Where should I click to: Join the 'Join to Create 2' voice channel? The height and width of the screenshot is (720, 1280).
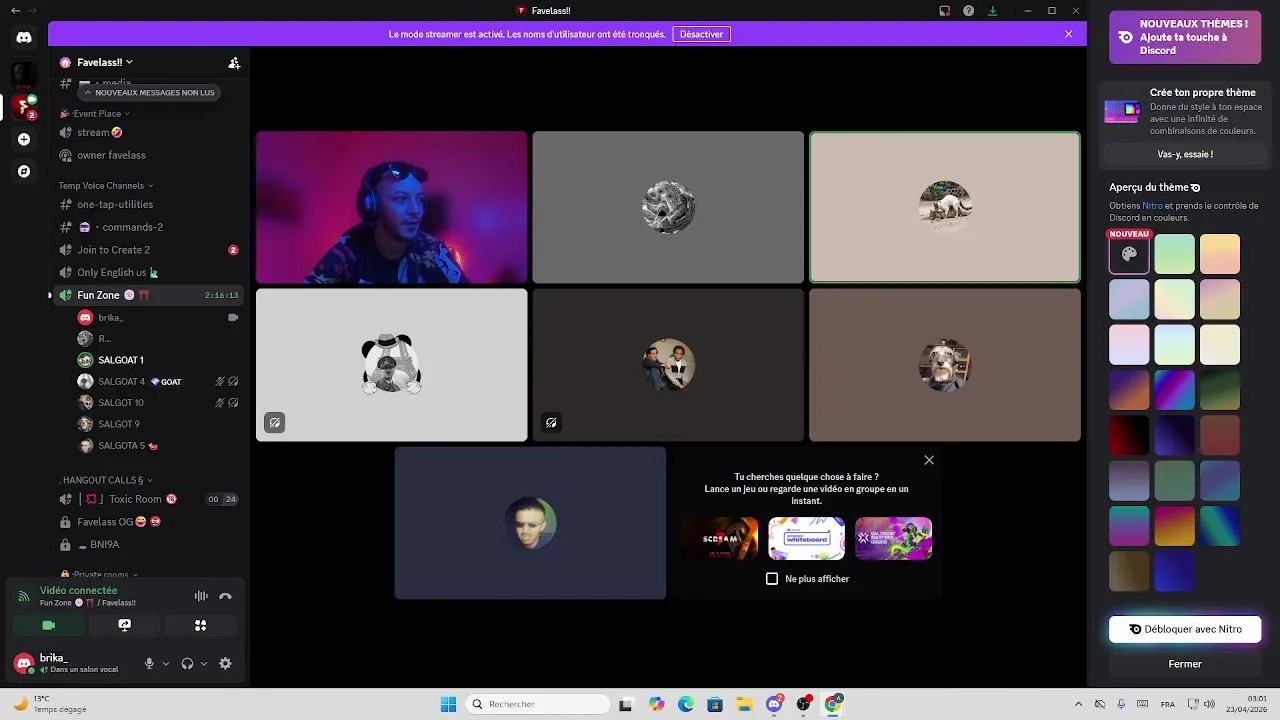click(149, 250)
